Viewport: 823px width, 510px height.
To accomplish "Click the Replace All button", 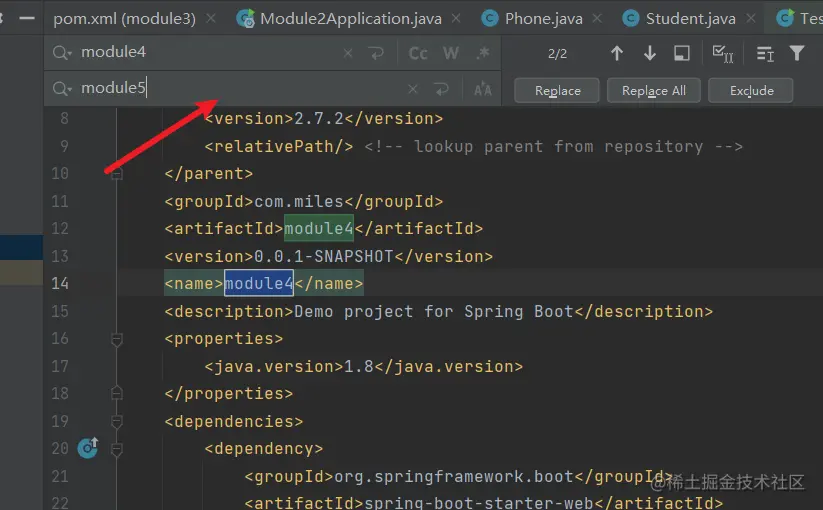I will click(x=653, y=90).
